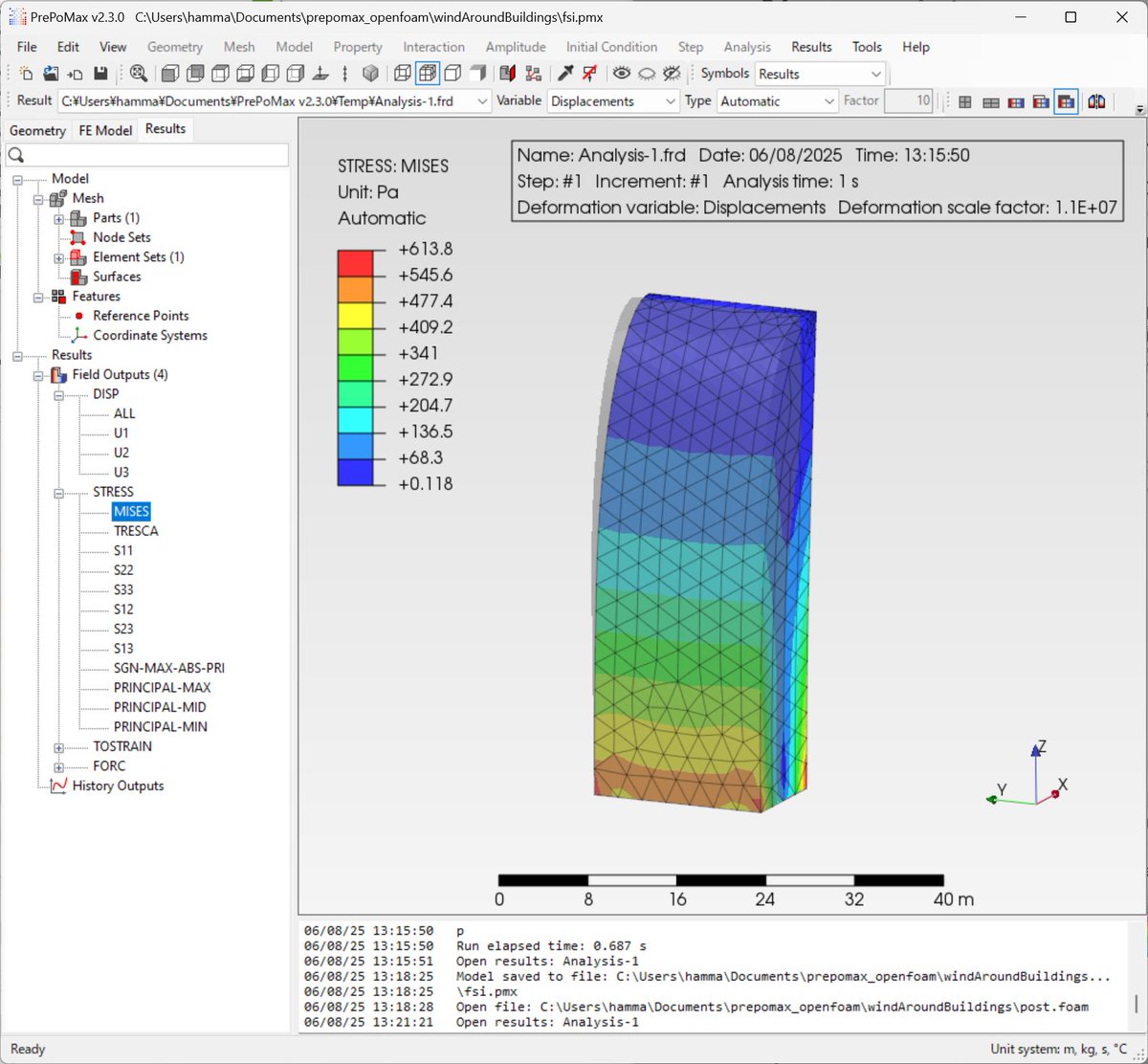Open a file with toolbar icon
Image resolution: width=1148 pixels, height=1064 pixels.
tap(51, 74)
